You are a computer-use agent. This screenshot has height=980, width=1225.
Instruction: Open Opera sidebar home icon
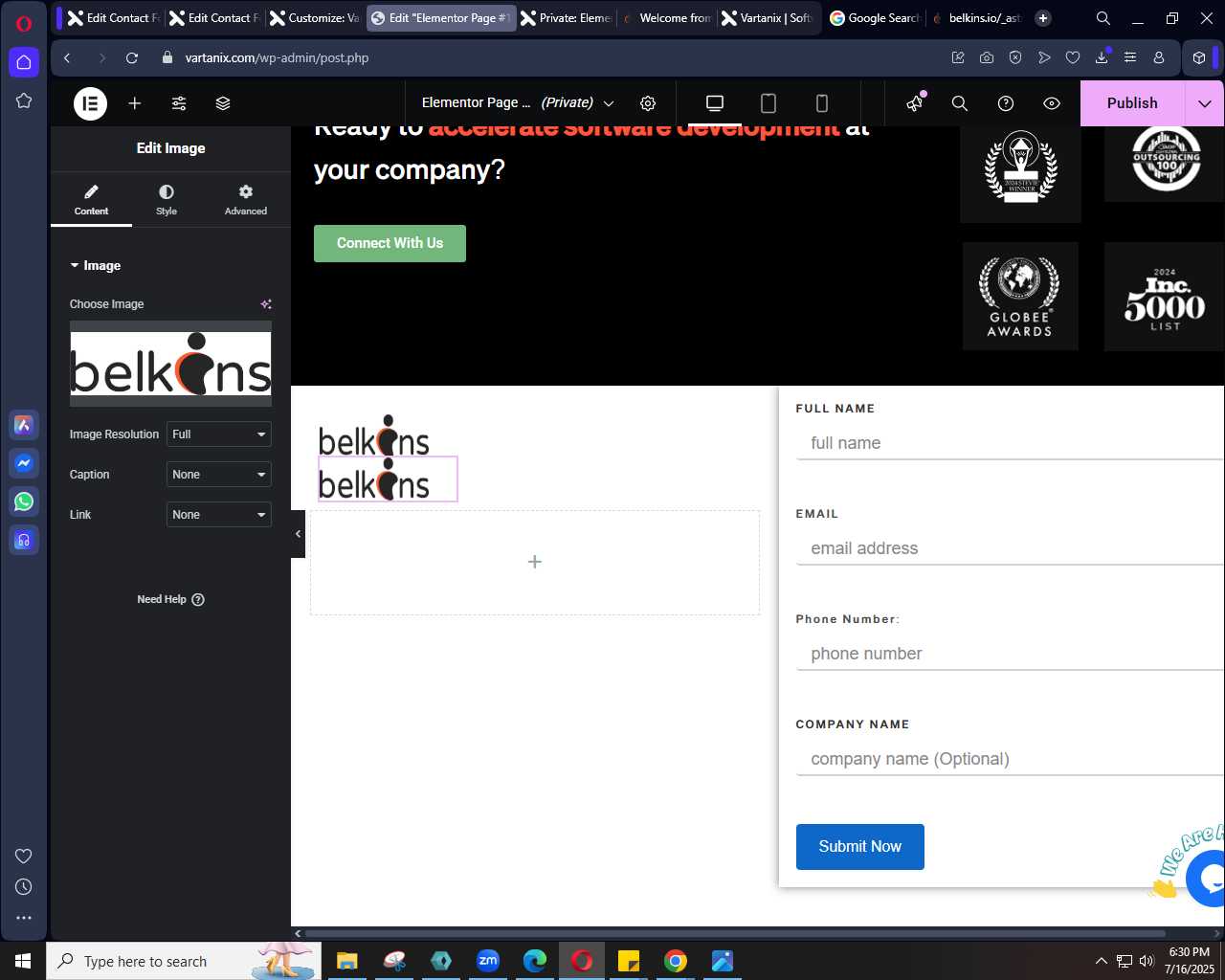[24, 62]
